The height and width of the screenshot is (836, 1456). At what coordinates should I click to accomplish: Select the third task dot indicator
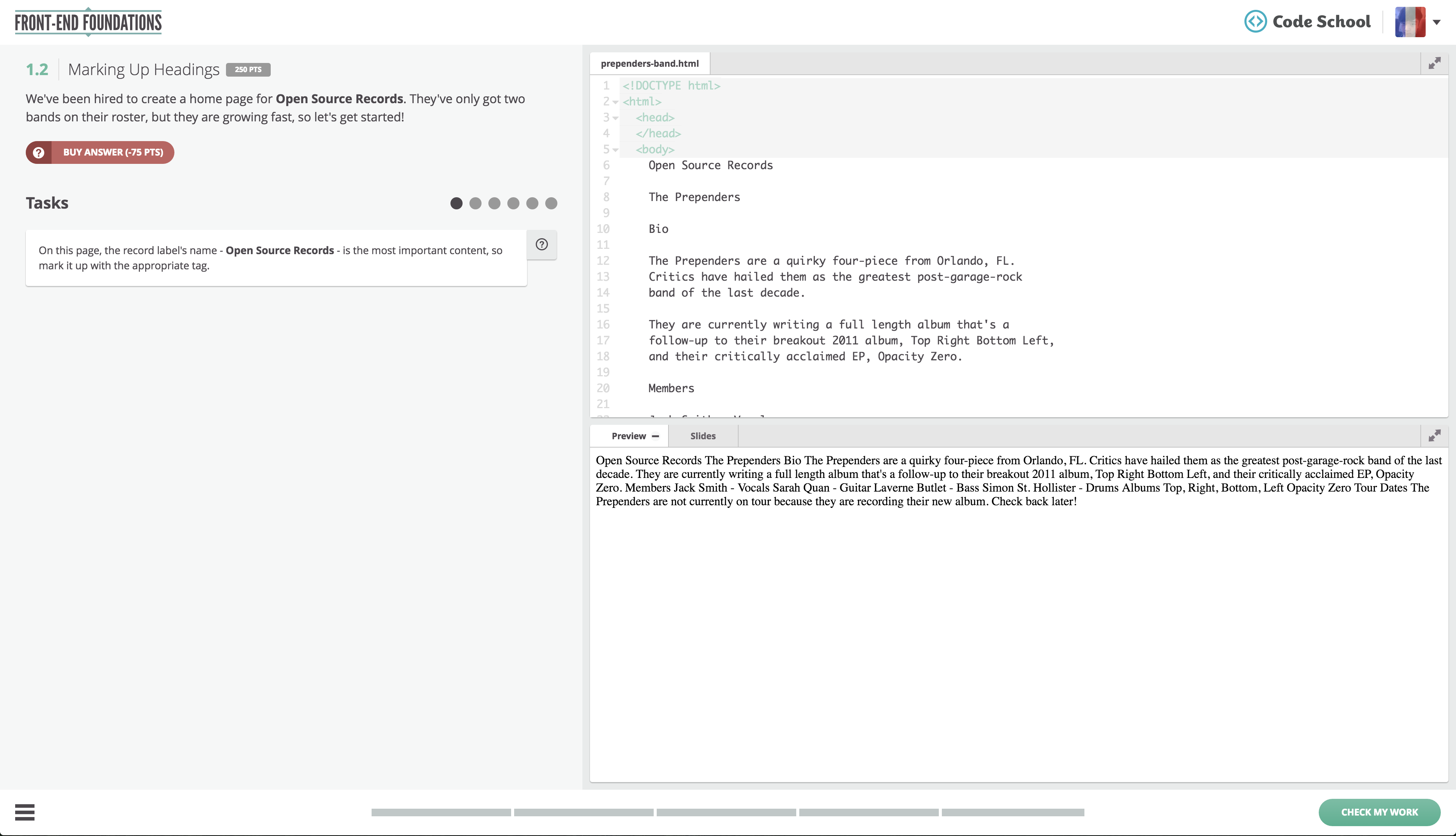(494, 203)
